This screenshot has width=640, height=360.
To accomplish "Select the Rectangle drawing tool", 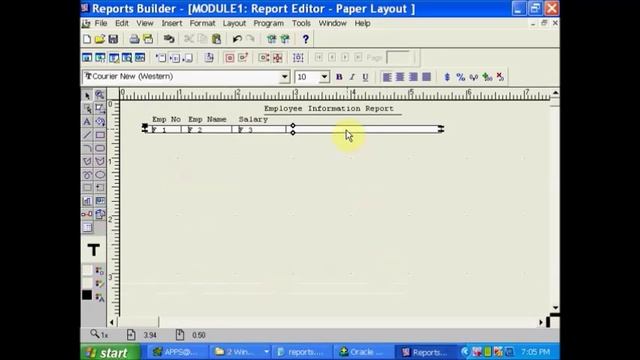I will pyautogui.click(x=100, y=135).
